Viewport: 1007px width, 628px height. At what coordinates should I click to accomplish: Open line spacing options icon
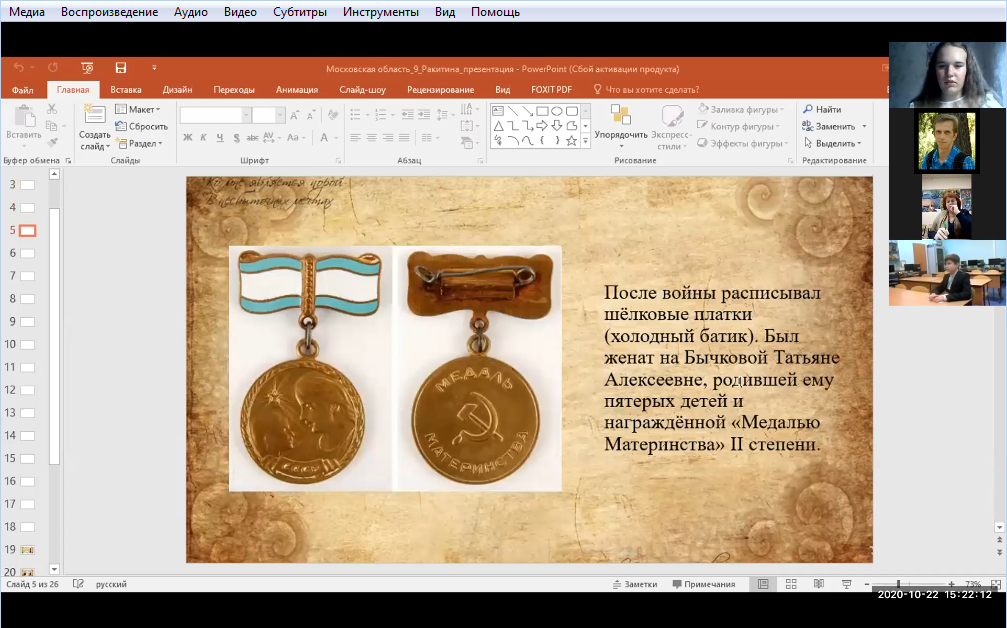(x=442, y=114)
